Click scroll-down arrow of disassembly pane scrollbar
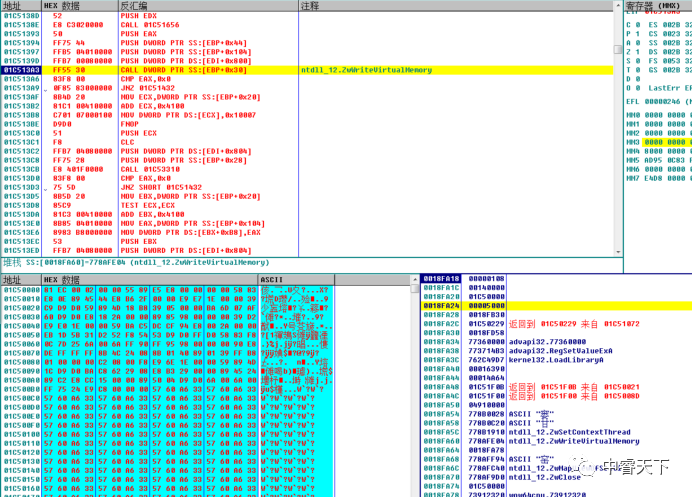This screenshot has width=692, height=497. (618, 252)
